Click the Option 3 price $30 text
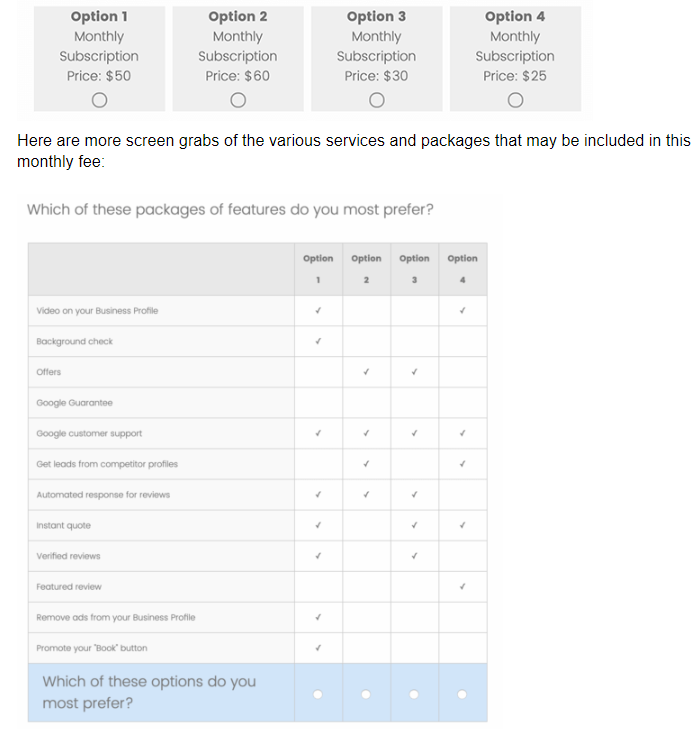700x729 pixels. pyautogui.click(x=376, y=76)
